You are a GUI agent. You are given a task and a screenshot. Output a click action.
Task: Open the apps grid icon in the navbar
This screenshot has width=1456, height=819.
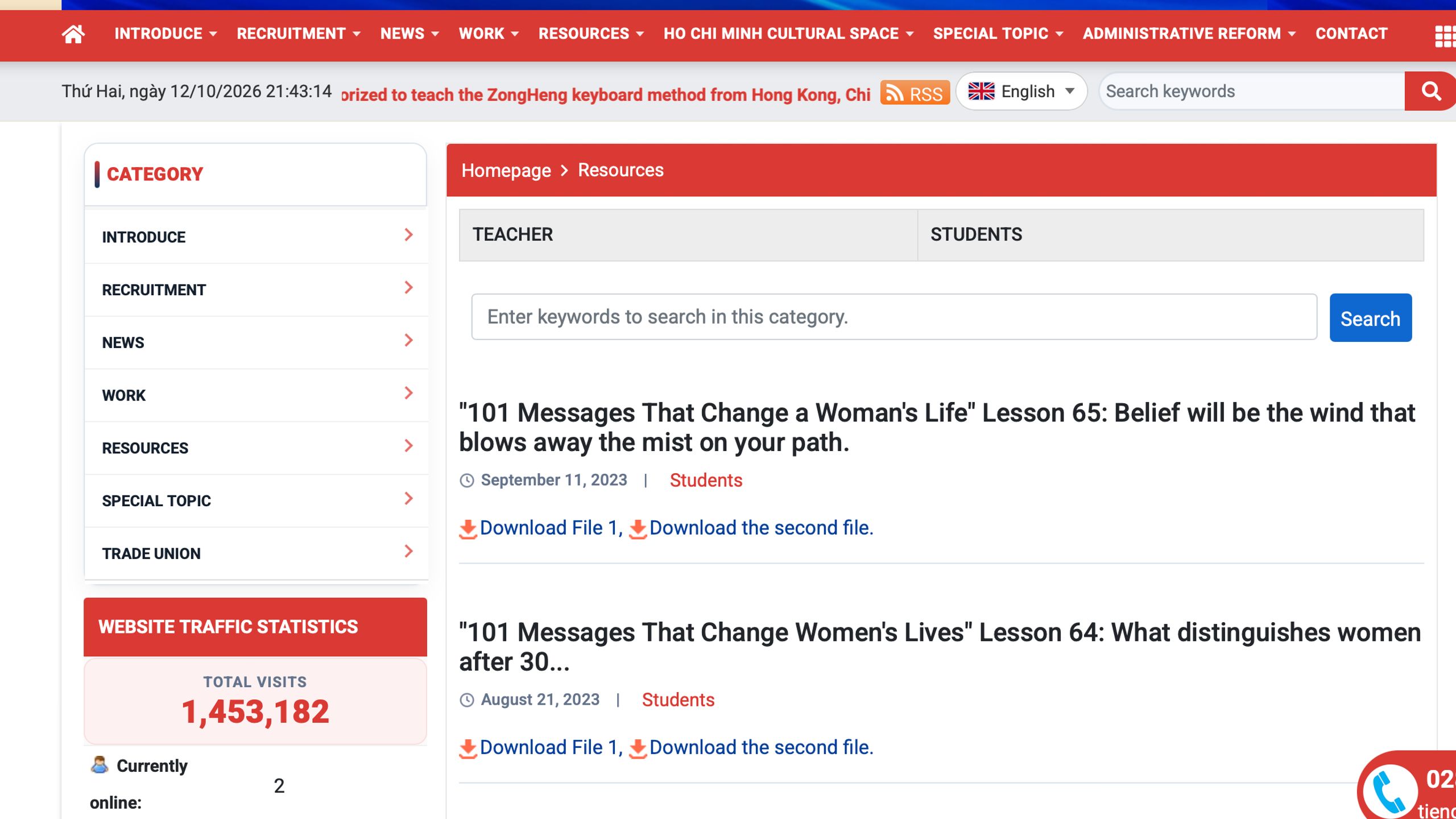point(1445,36)
